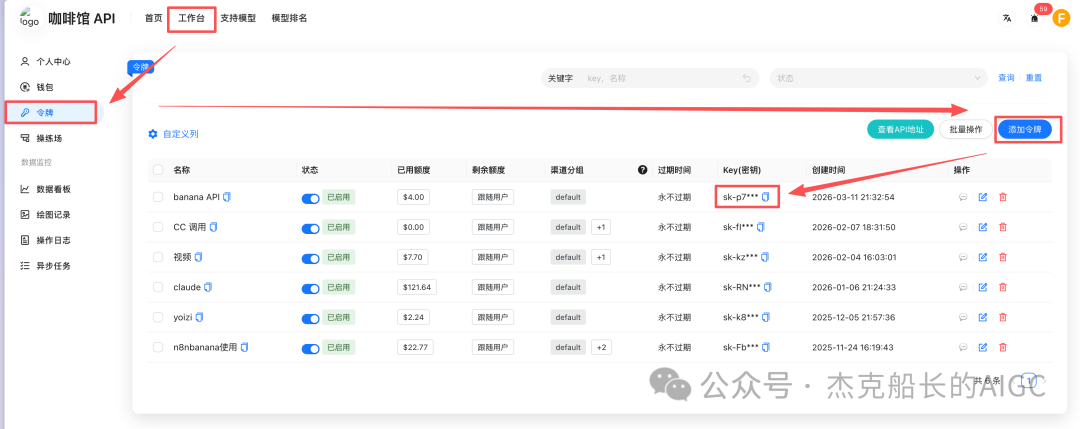Check the banana API row checkbox

coord(158,197)
